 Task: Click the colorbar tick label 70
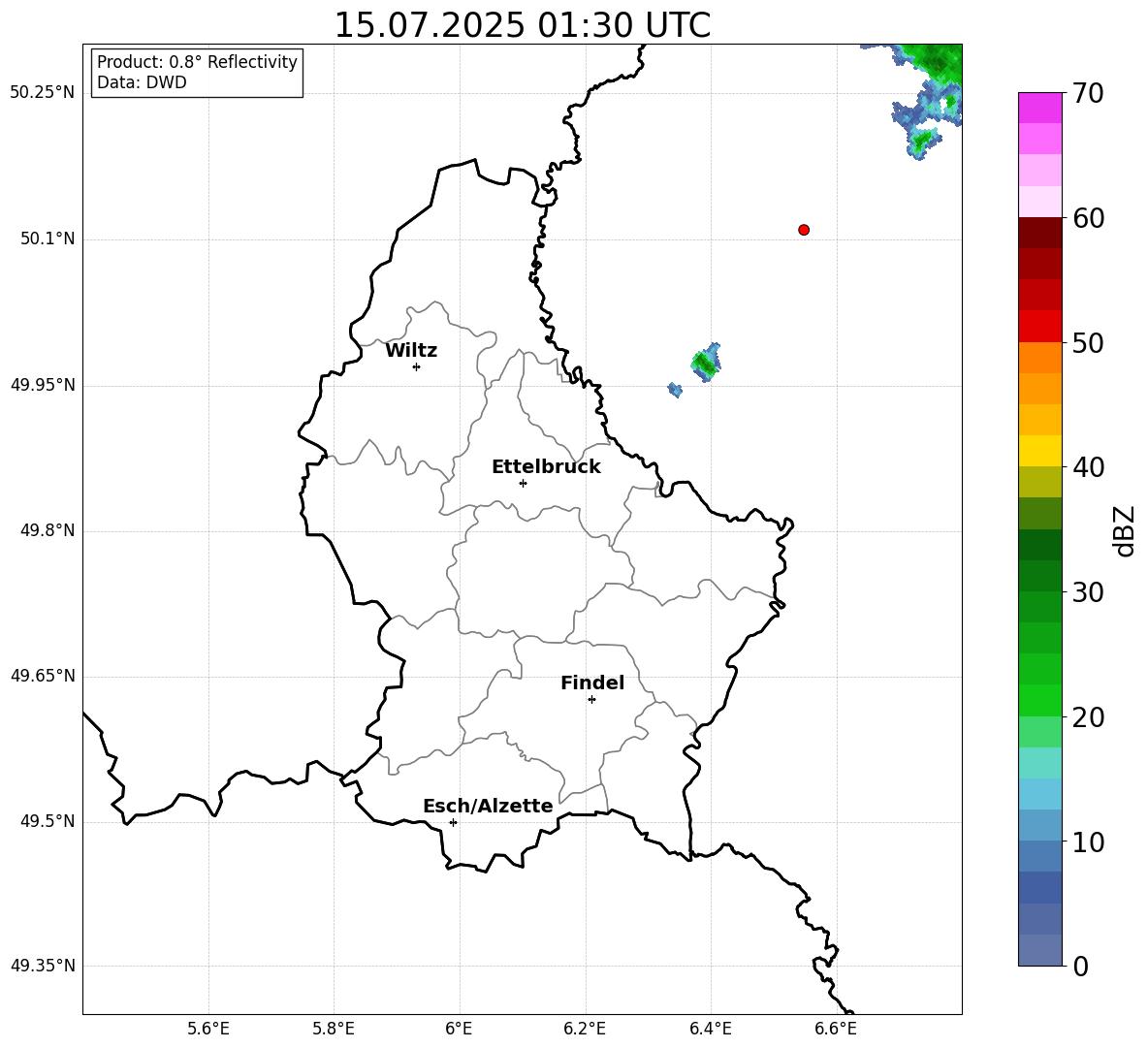point(1088,93)
